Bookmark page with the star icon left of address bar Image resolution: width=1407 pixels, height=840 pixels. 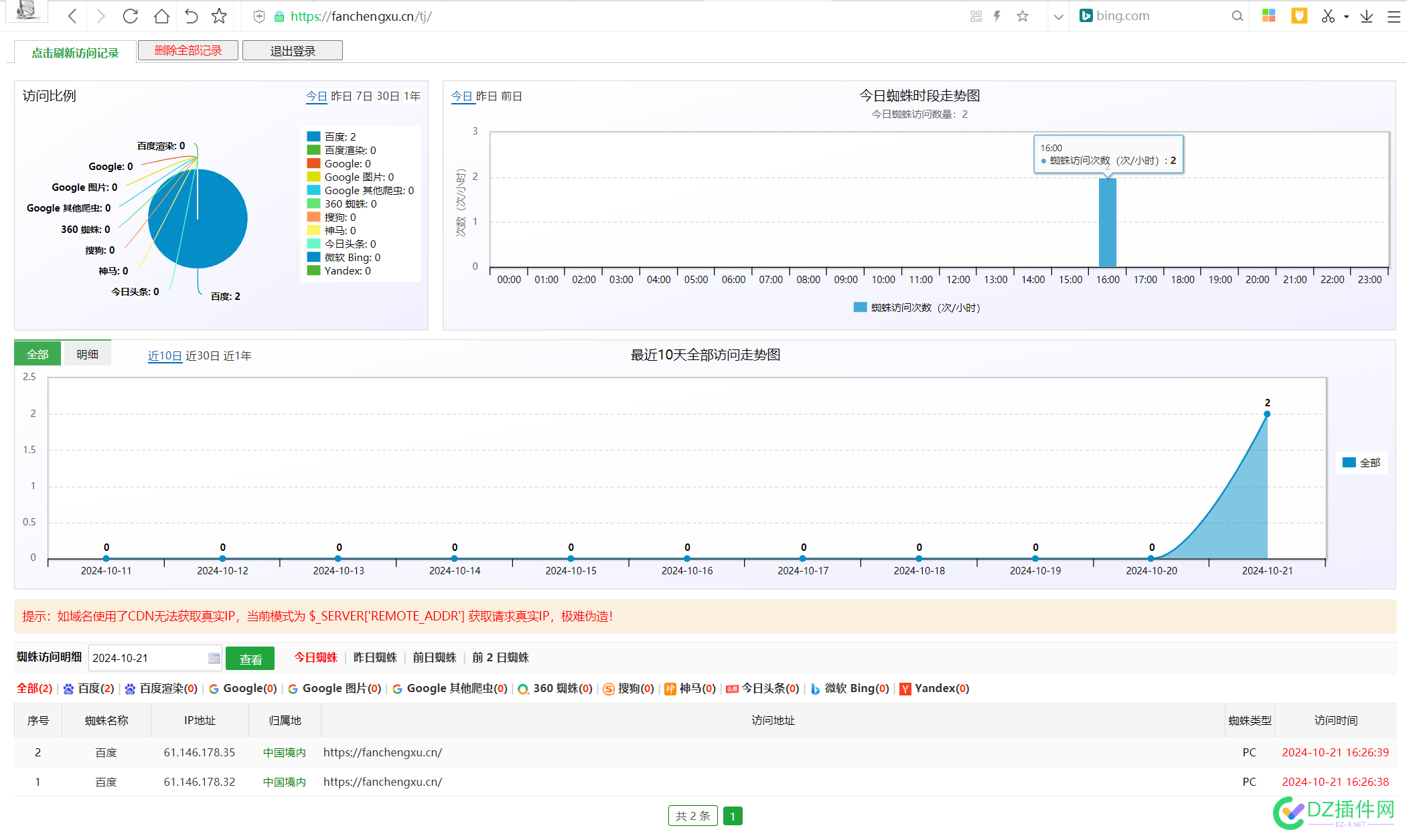pos(219,16)
